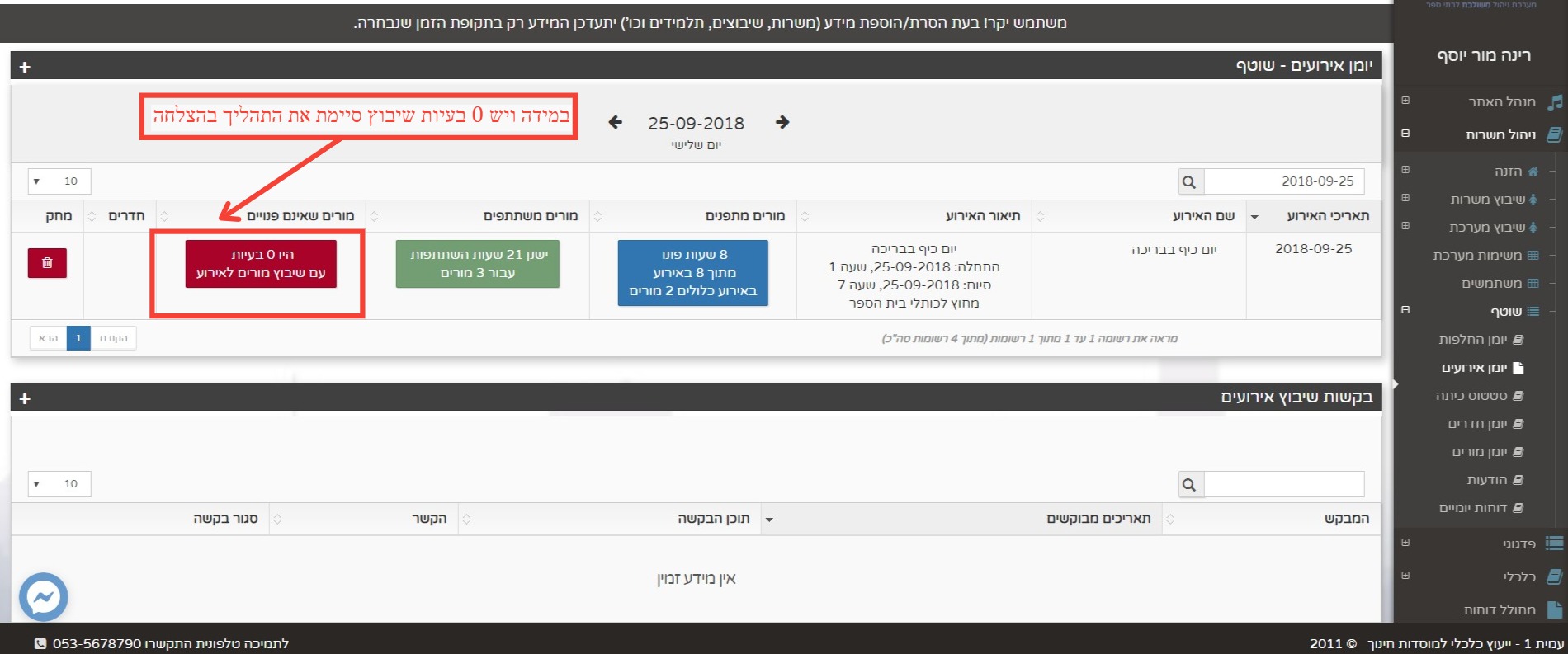1568x654 pixels.
Task: Sort by מורים שאינם פנויים column
Action: tap(261, 216)
